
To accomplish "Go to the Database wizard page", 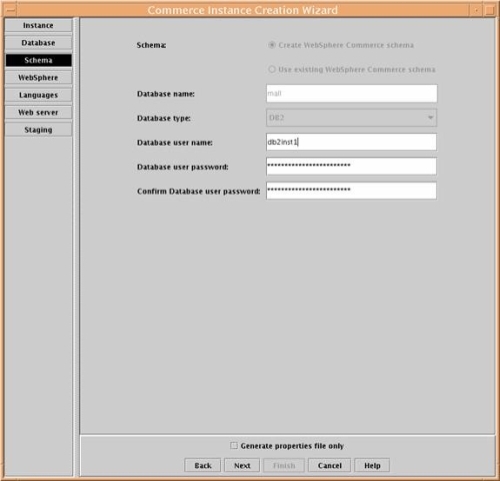I will (38, 43).
